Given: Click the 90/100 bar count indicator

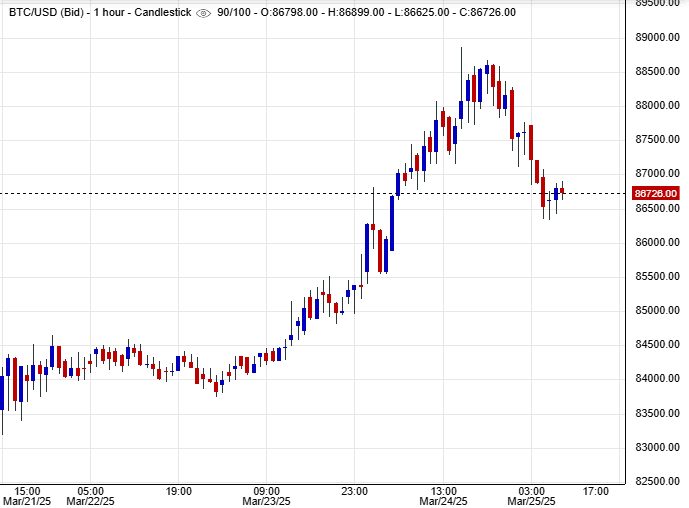Looking at the screenshot, I should click(234, 12).
